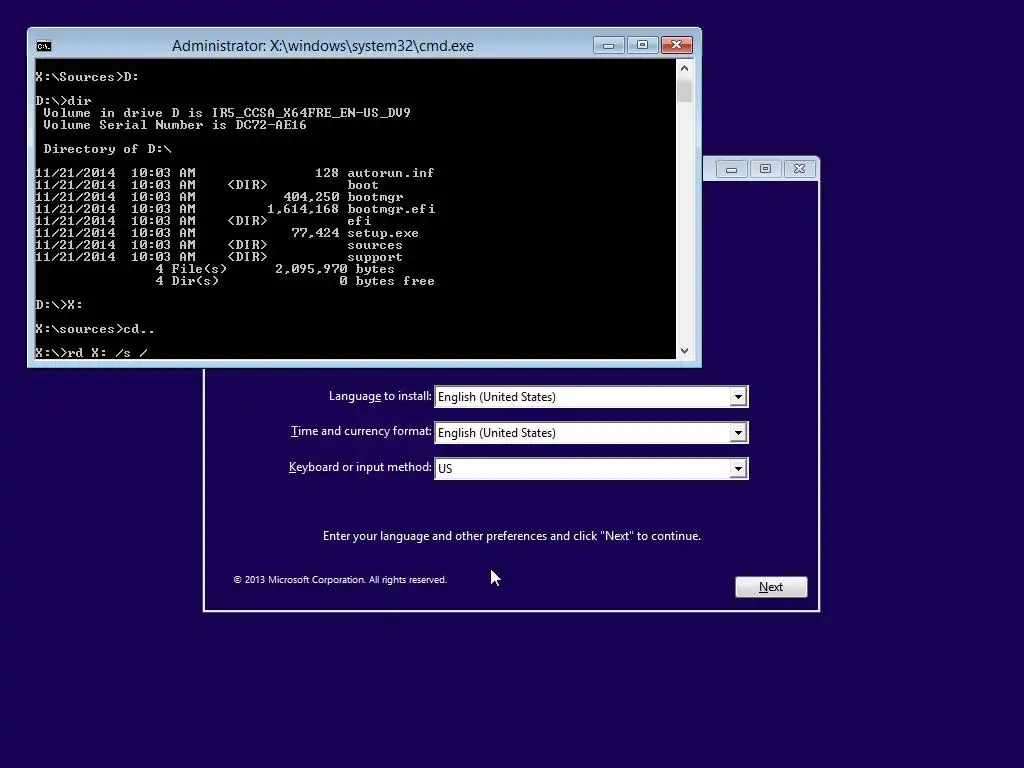1024x768 pixels.
Task: Click the cmd.exe system menu icon
Action: tap(44, 46)
